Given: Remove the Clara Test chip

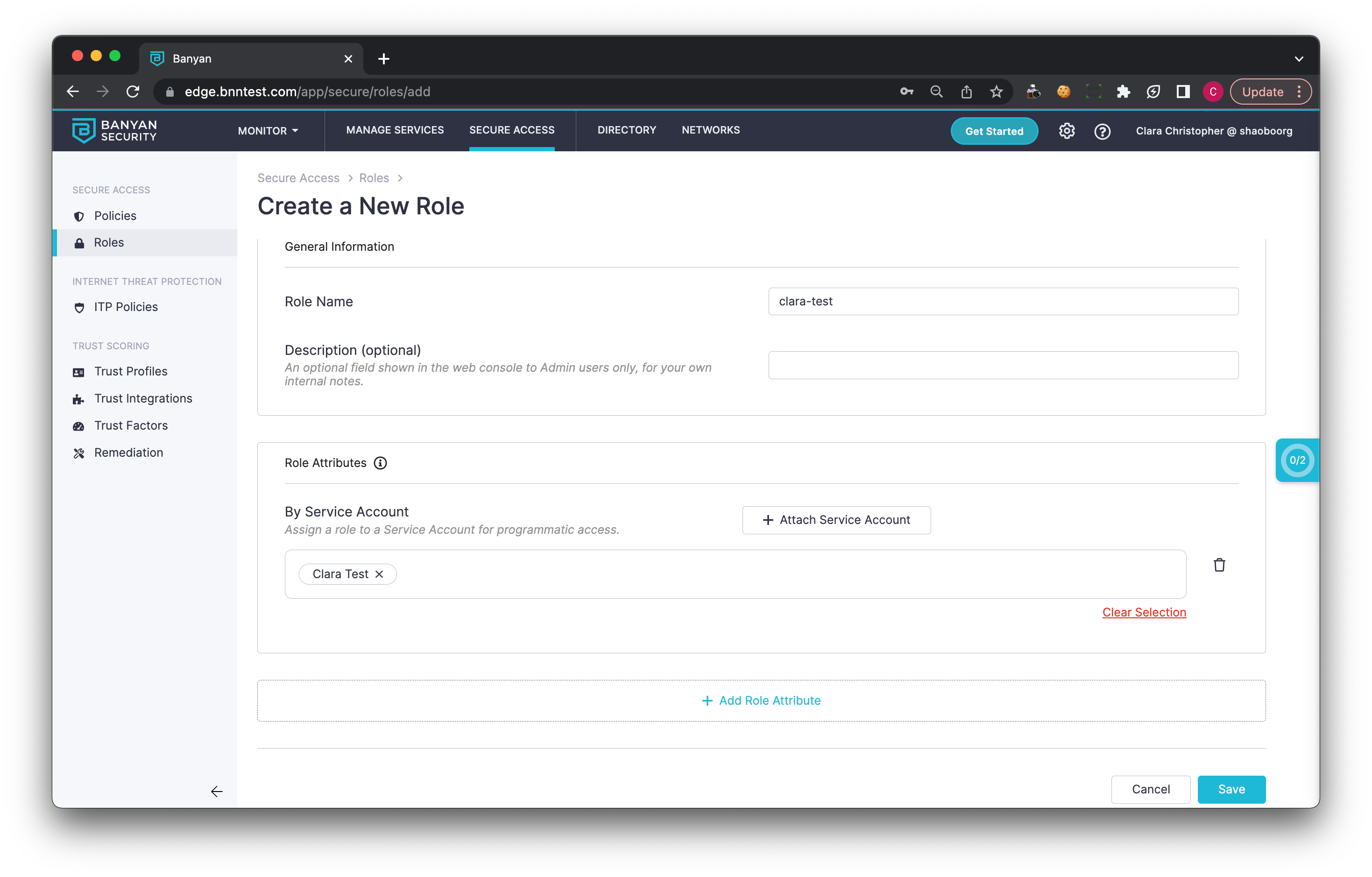Looking at the screenshot, I should (380, 574).
